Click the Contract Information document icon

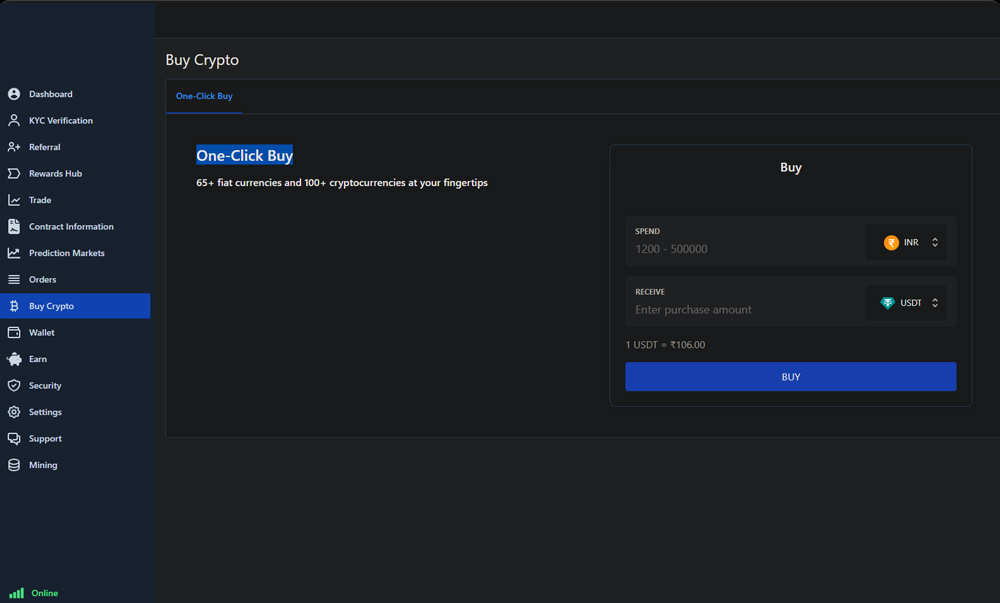tap(14, 227)
